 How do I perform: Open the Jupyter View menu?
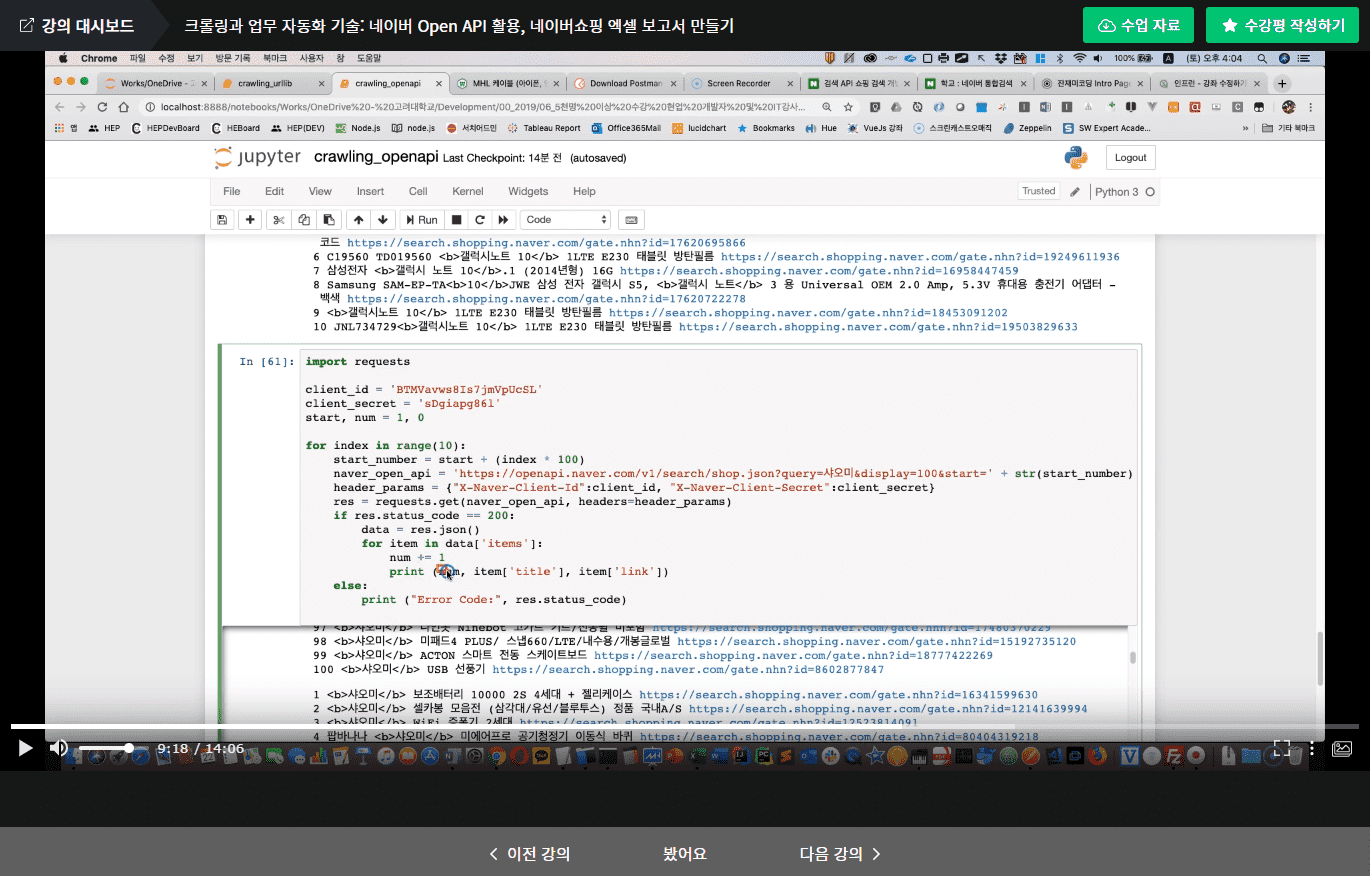coord(320,191)
